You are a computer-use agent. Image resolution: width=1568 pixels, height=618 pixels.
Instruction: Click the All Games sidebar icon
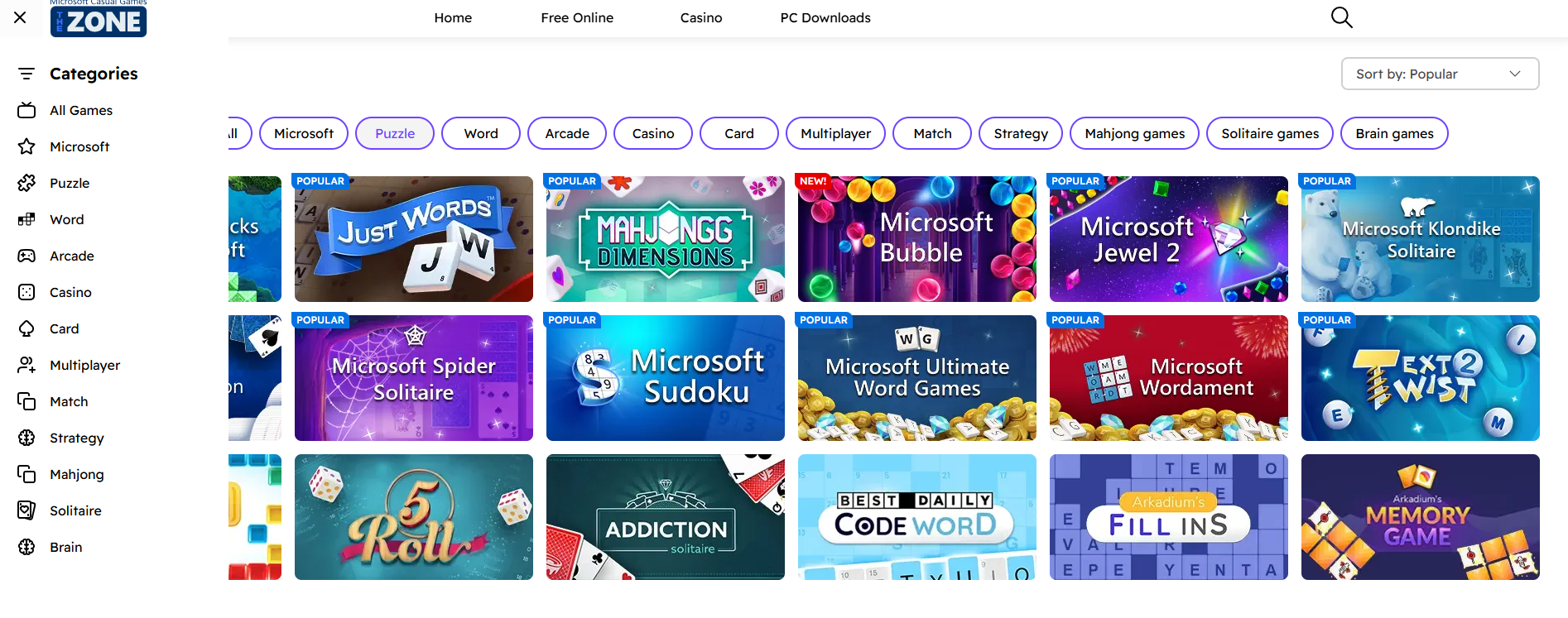[26, 110]
